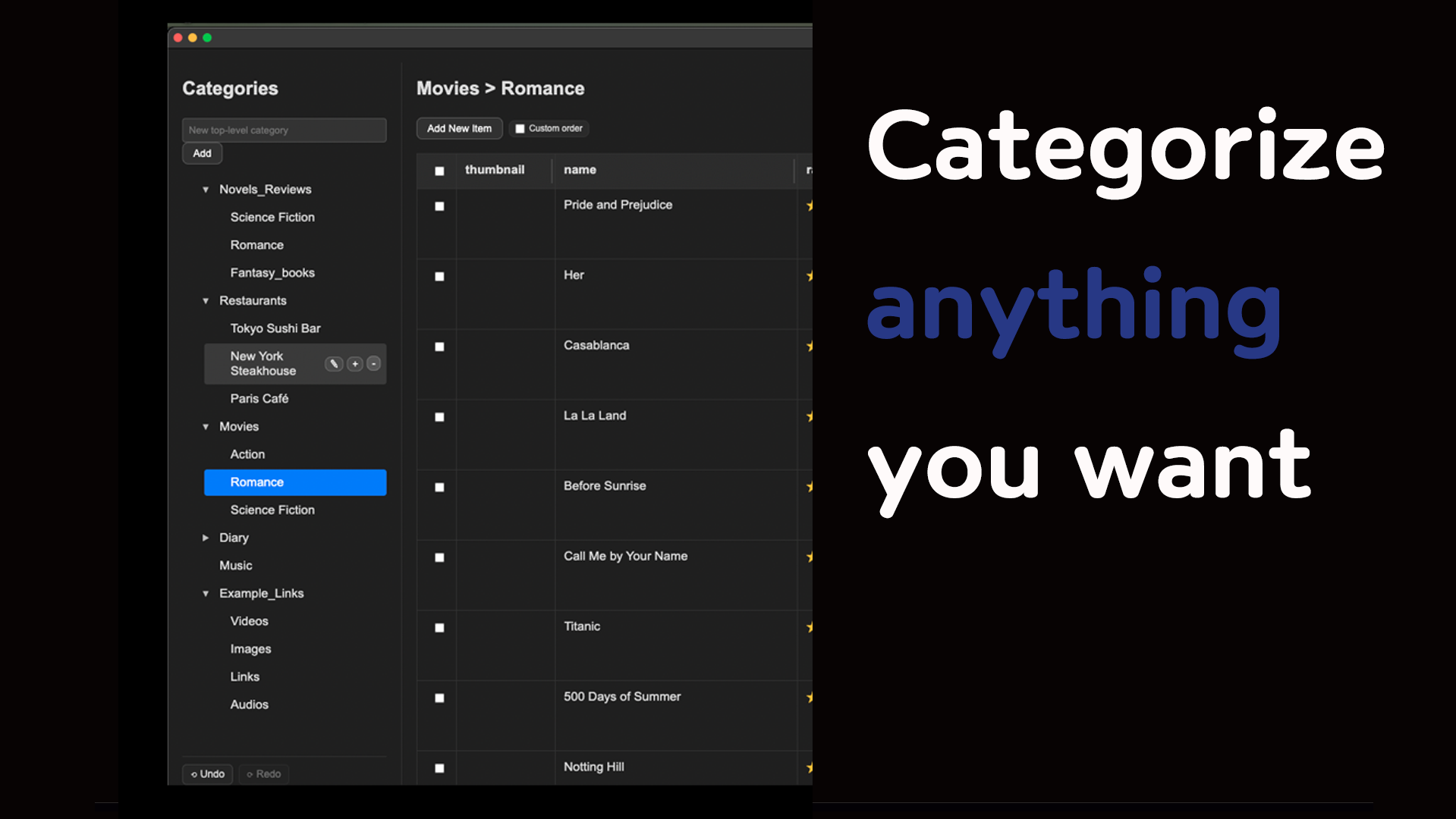The width and height of the screenshot is (1456, 819).
Task: Click the pencil edit icon for New York Steakhouse
Action: pos(334,364)
